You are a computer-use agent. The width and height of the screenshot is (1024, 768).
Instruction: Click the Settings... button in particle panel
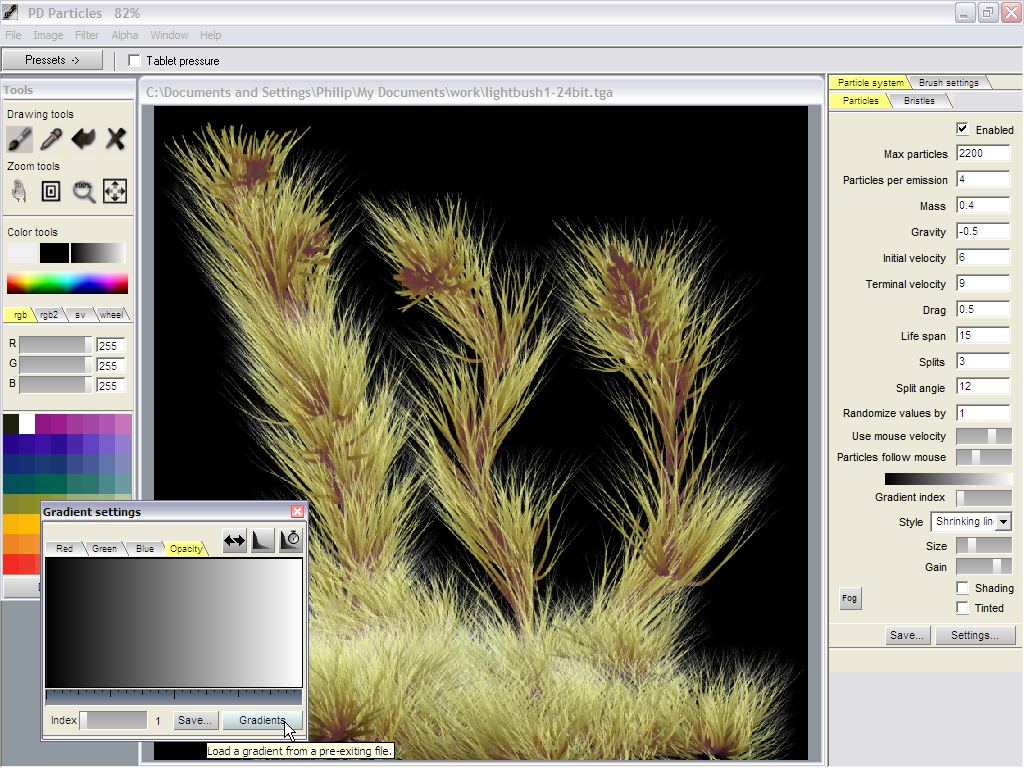[974, 635]
